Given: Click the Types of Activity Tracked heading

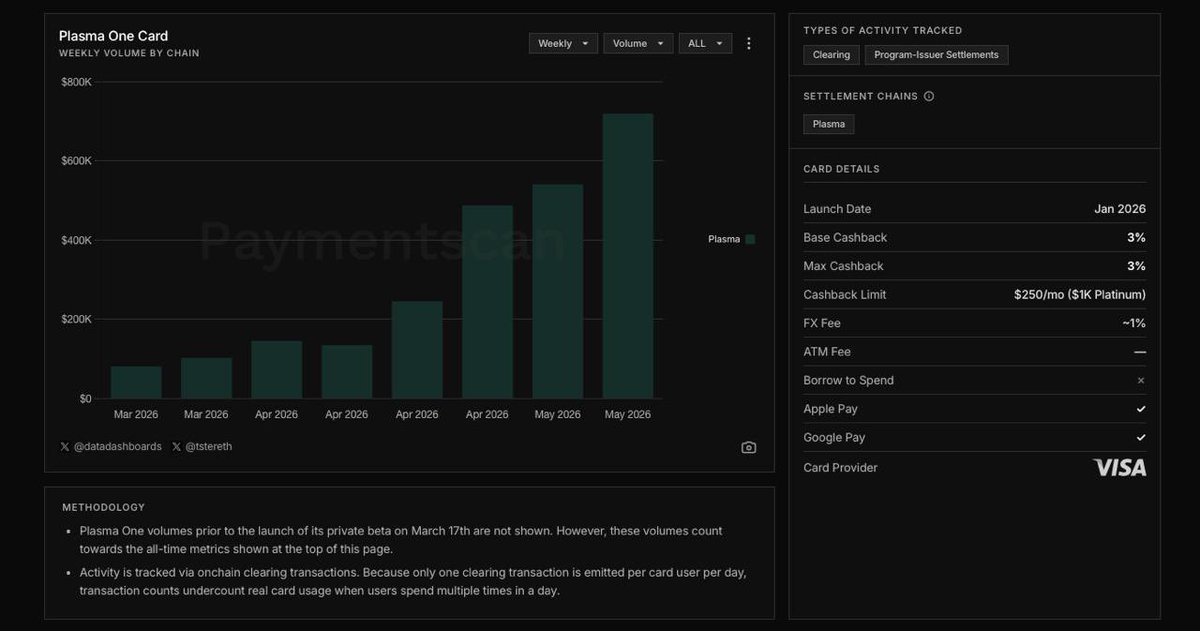Looking at the screenshot, I should [882, 30].
